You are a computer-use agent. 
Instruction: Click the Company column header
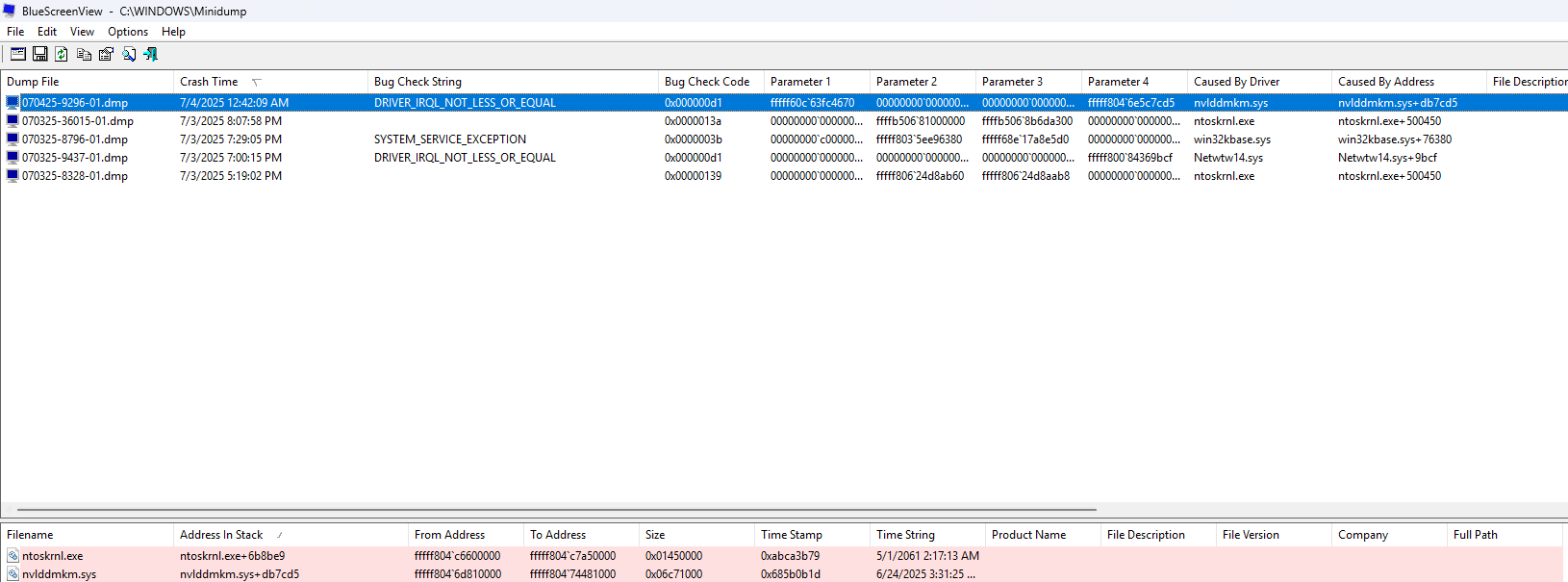tap(1389, 535)
